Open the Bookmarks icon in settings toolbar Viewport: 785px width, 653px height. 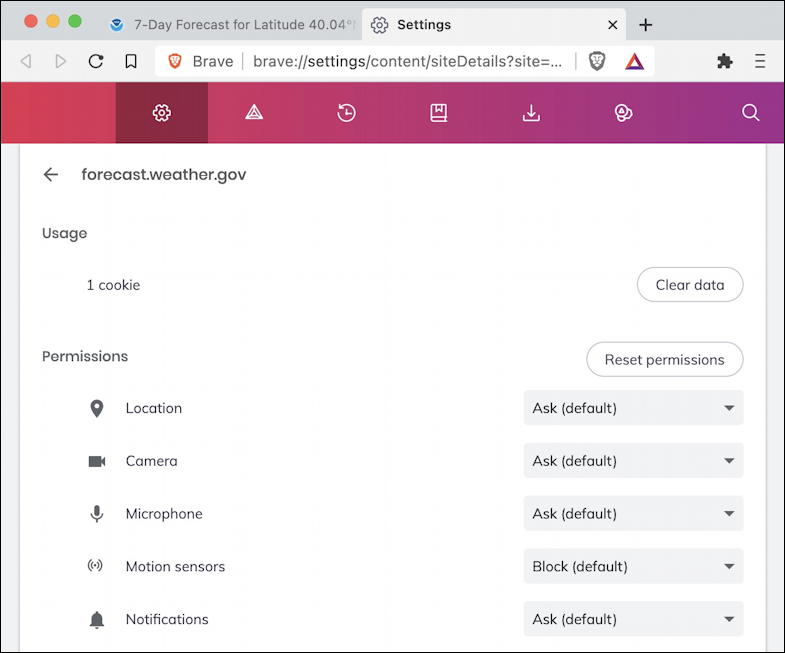pos(438,113)
